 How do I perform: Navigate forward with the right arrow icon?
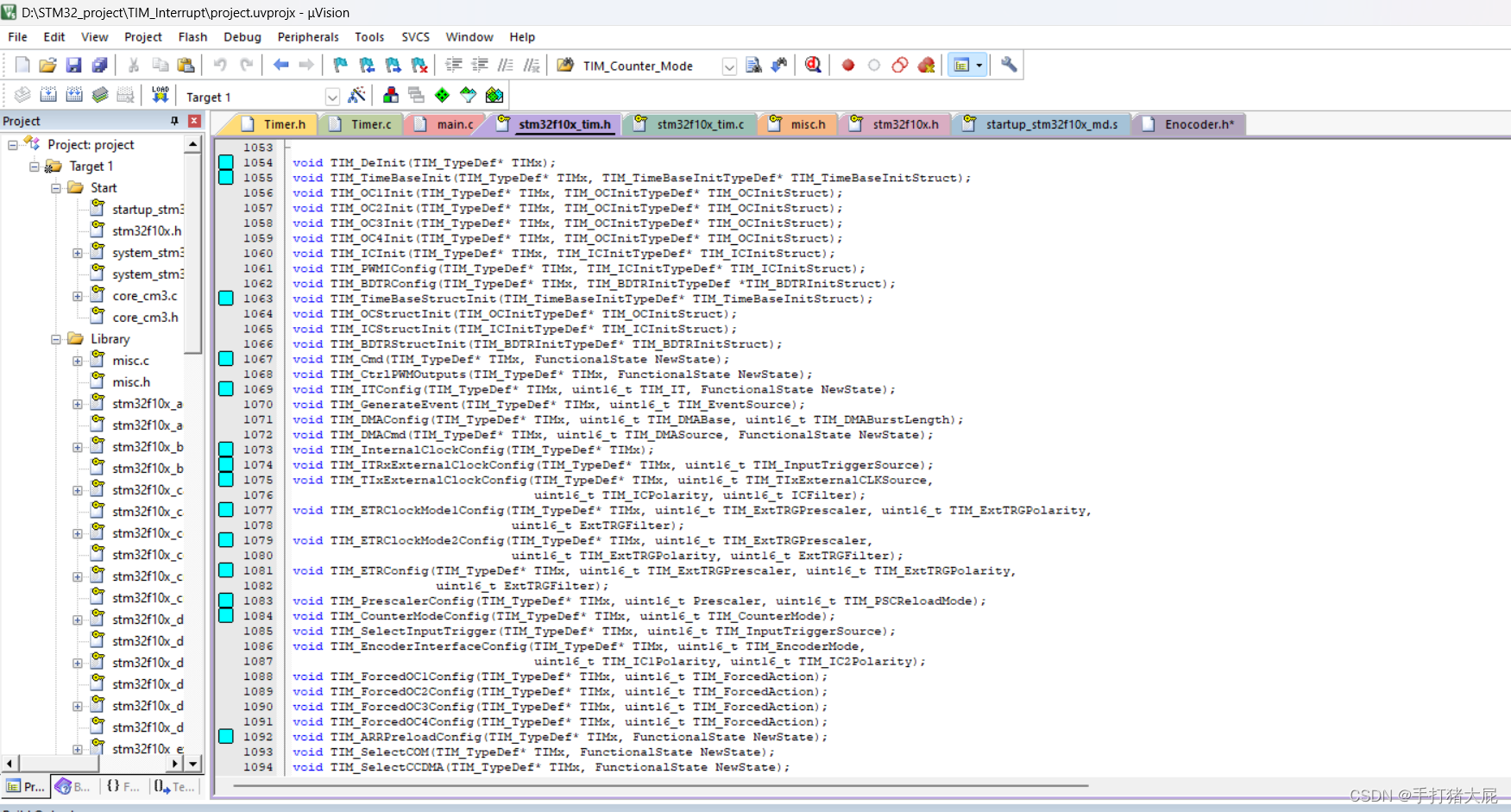(x=306, y=65)
